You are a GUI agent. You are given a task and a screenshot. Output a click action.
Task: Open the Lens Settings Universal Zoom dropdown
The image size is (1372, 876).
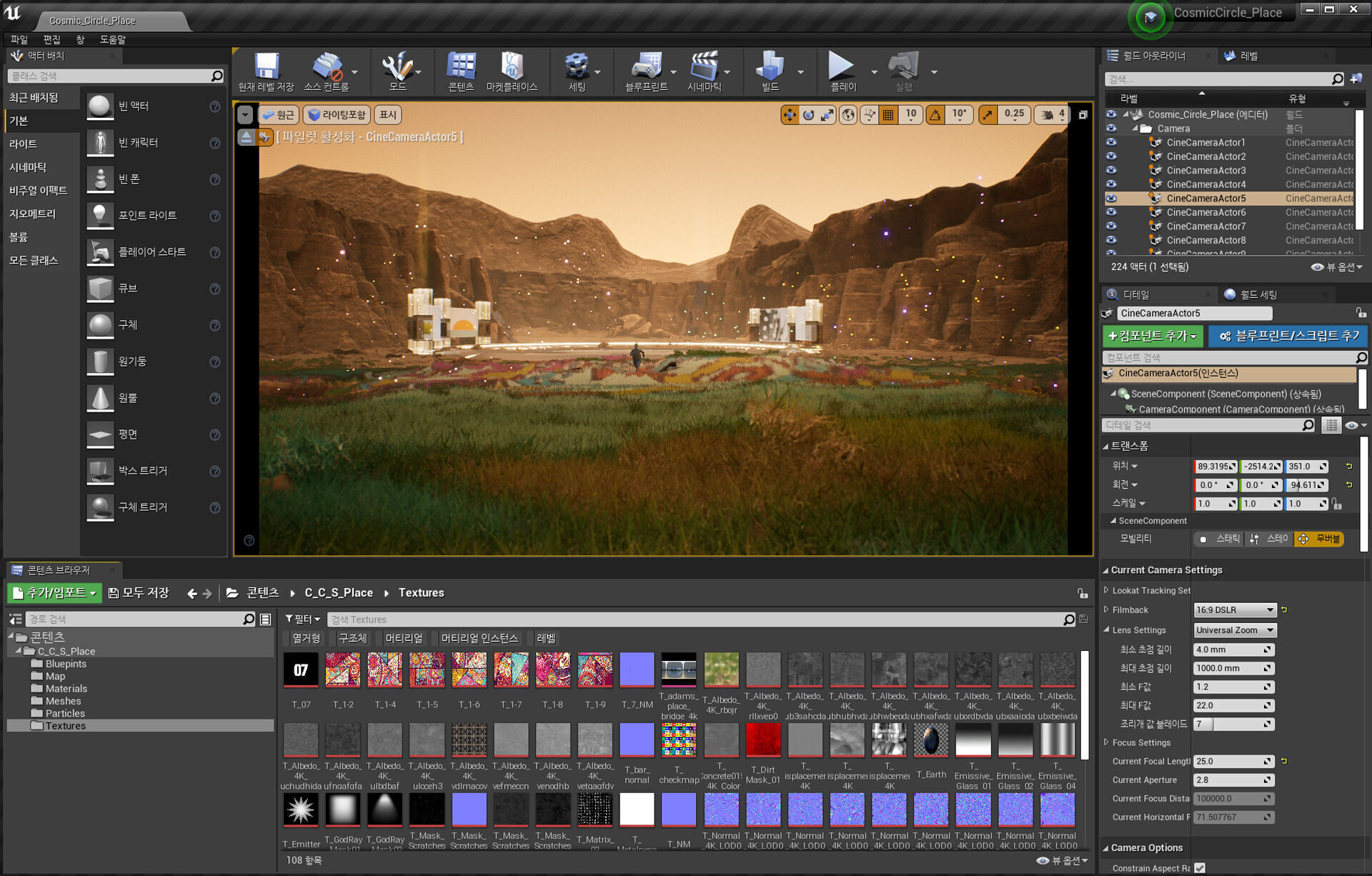click(x=1234, y=630)
